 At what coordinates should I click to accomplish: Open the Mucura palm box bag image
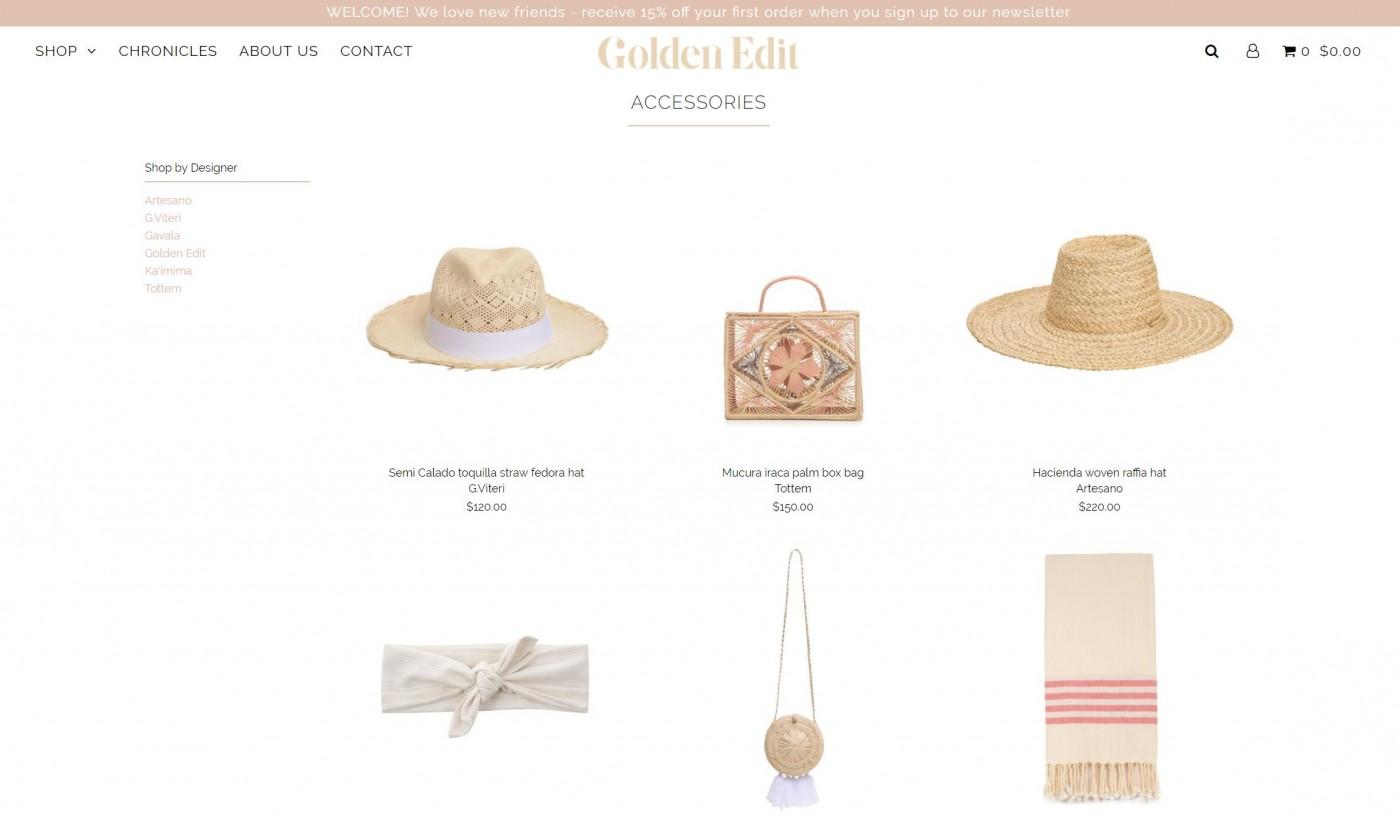click(793, 348)
